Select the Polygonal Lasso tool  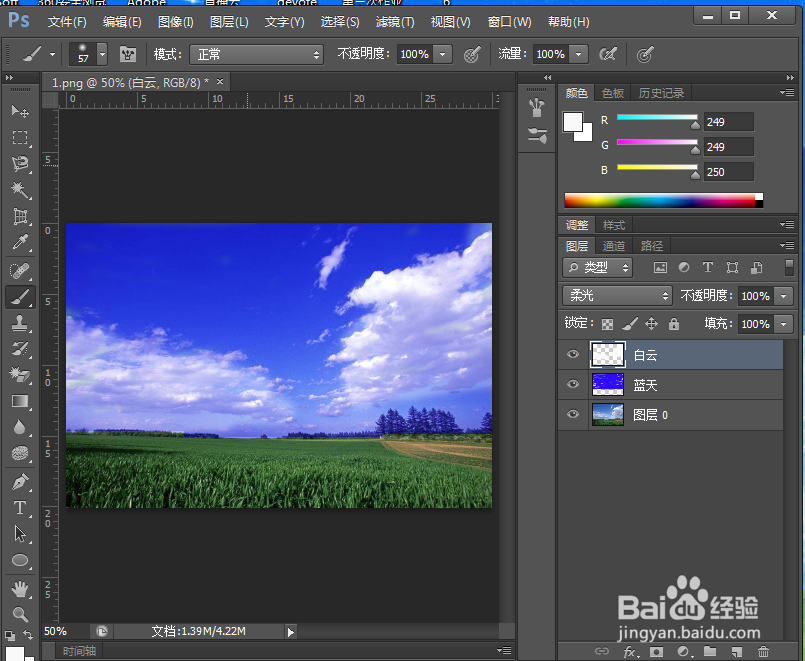(20, 164)
